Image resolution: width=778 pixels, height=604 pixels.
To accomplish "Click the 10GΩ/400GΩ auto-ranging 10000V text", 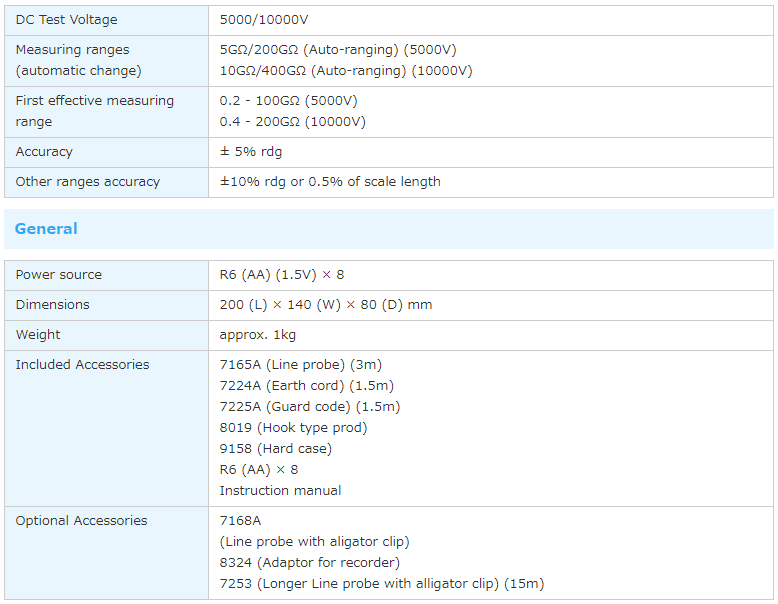I will 346,70.
